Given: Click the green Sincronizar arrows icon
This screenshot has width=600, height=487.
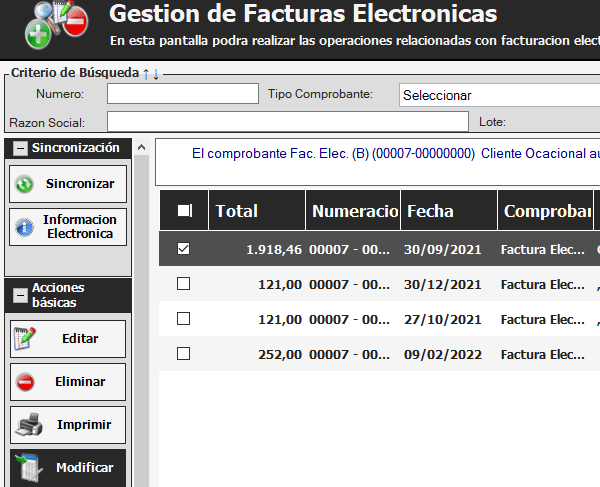Looking at the screenshot, I should click(25, 185).
